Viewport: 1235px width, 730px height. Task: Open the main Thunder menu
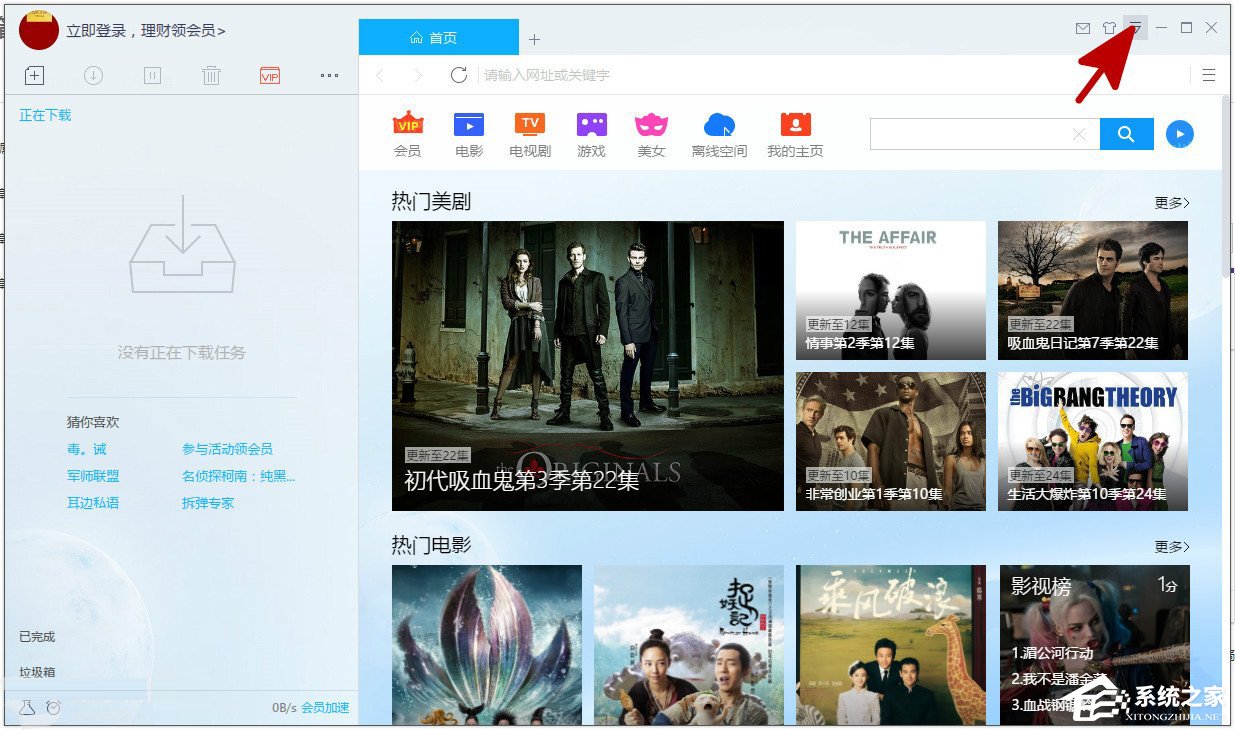coord(1136,29)
